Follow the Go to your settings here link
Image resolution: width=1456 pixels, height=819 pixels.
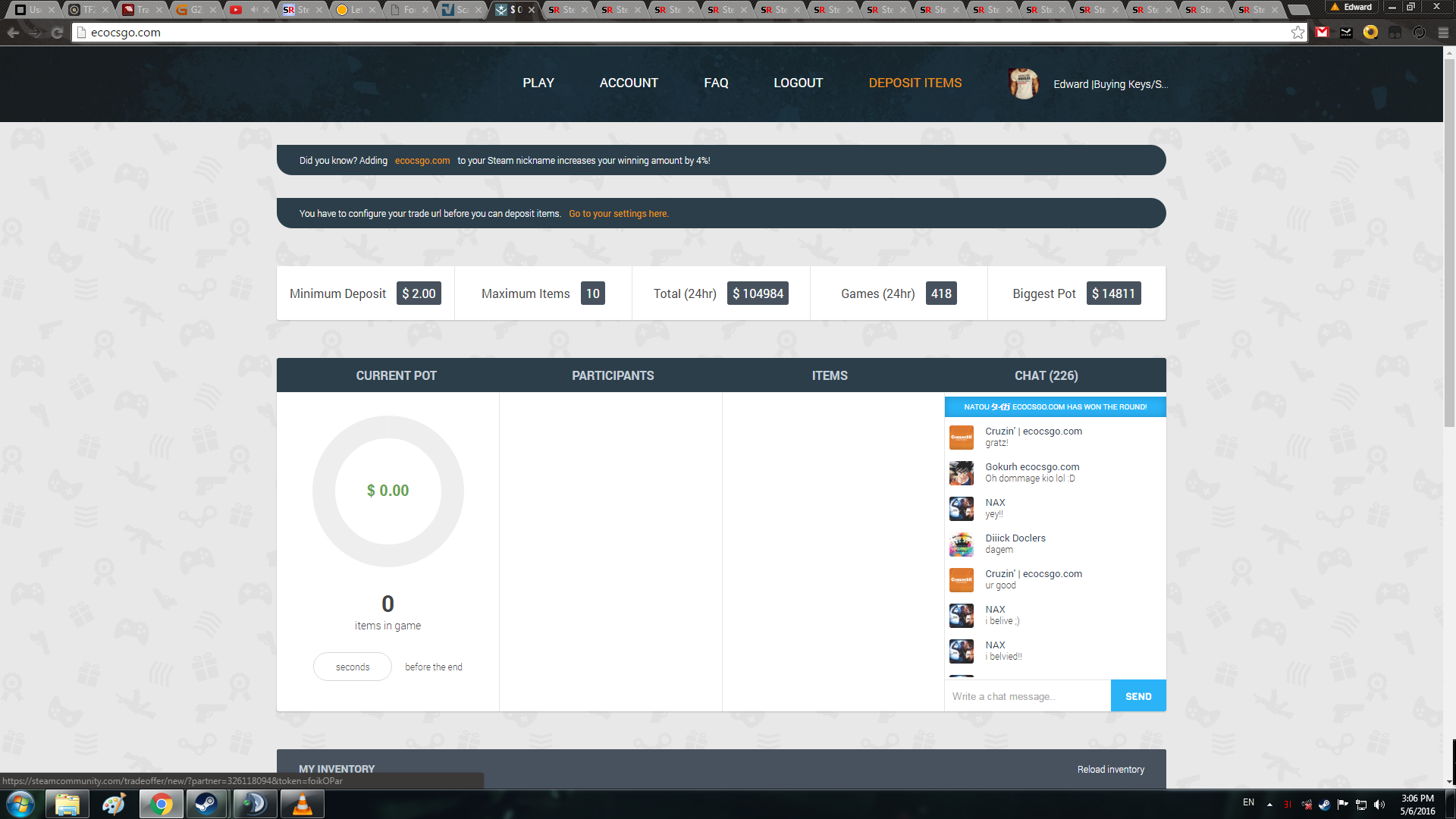pyautogui.click(x=619, y=214)
